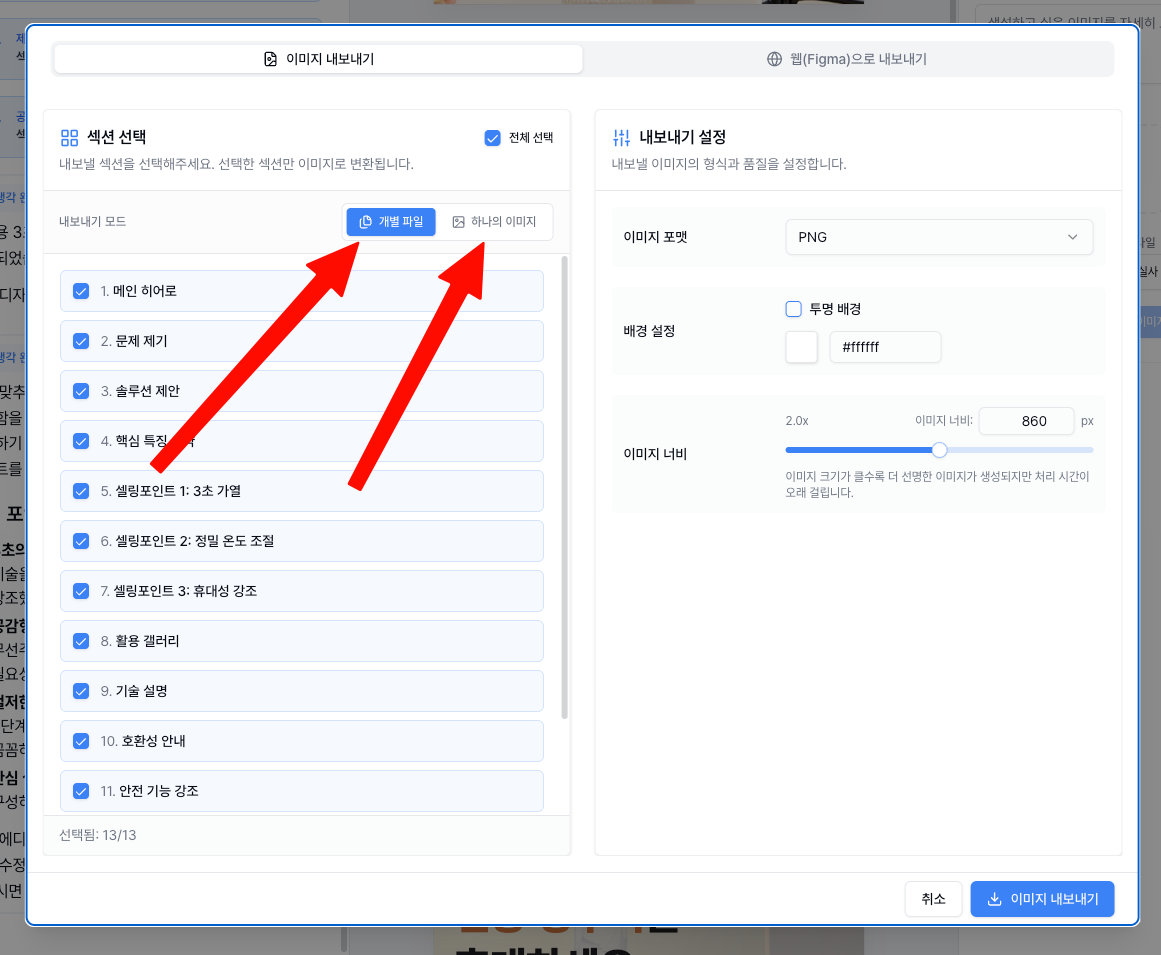The image size is (1161, 955).
Task: Choose 하나의 이미지 export mode
Action: (x=494, y=222)
